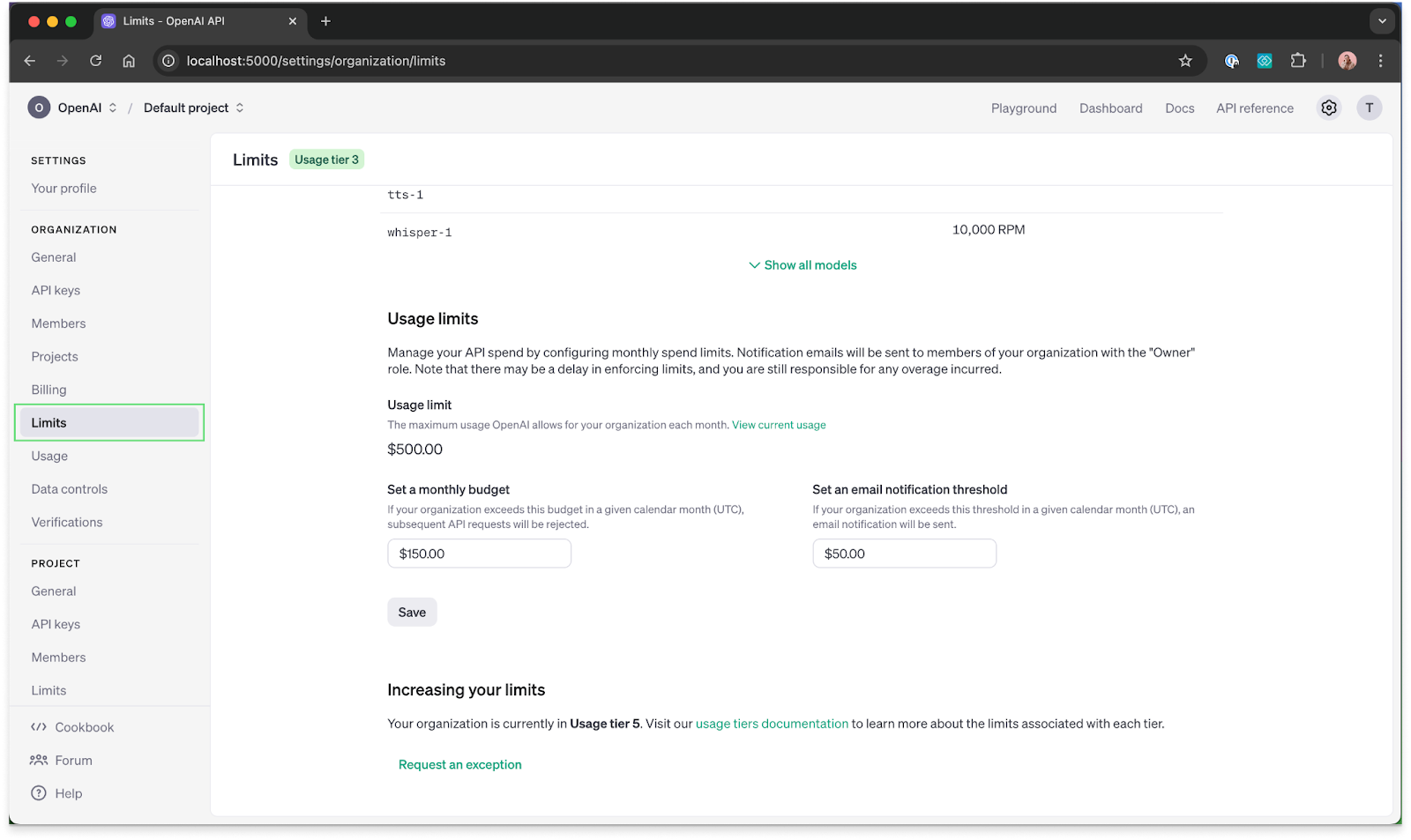The image size is (1411, 840).
Task: Click the blue shield extension icon
Action: (x=1232, y=61)
